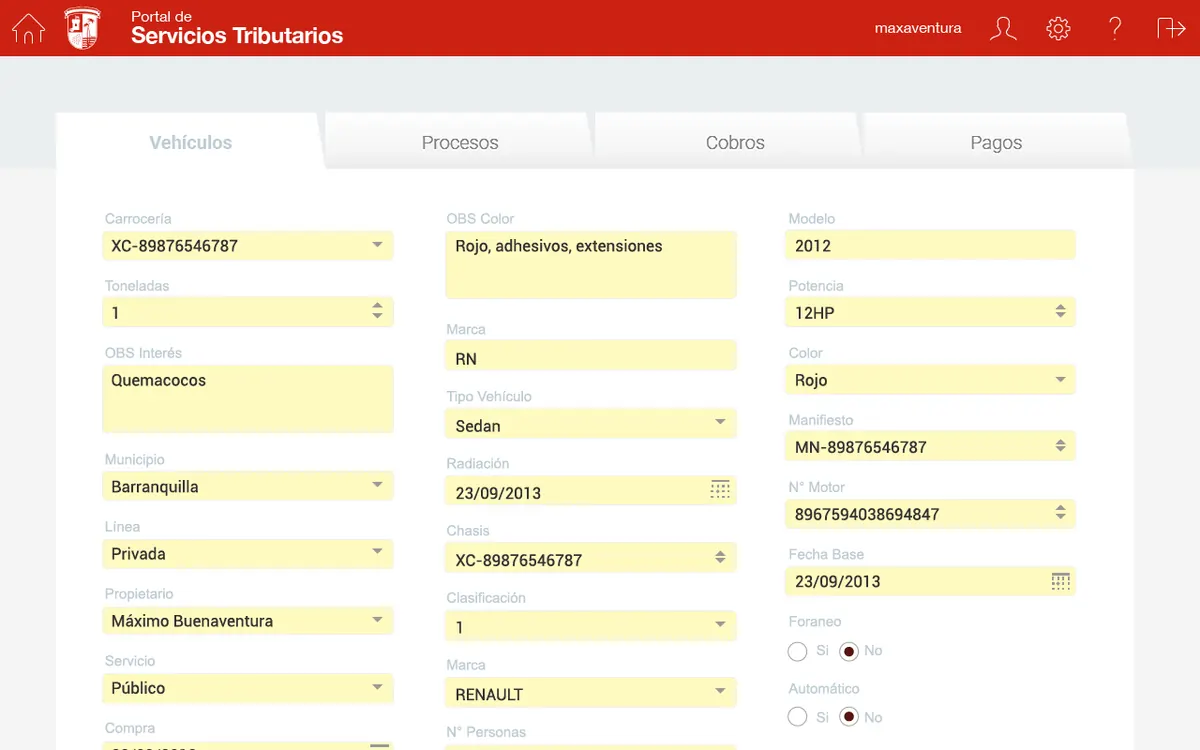Click the Portal de Servicios Tributarios title

(237, 29)
